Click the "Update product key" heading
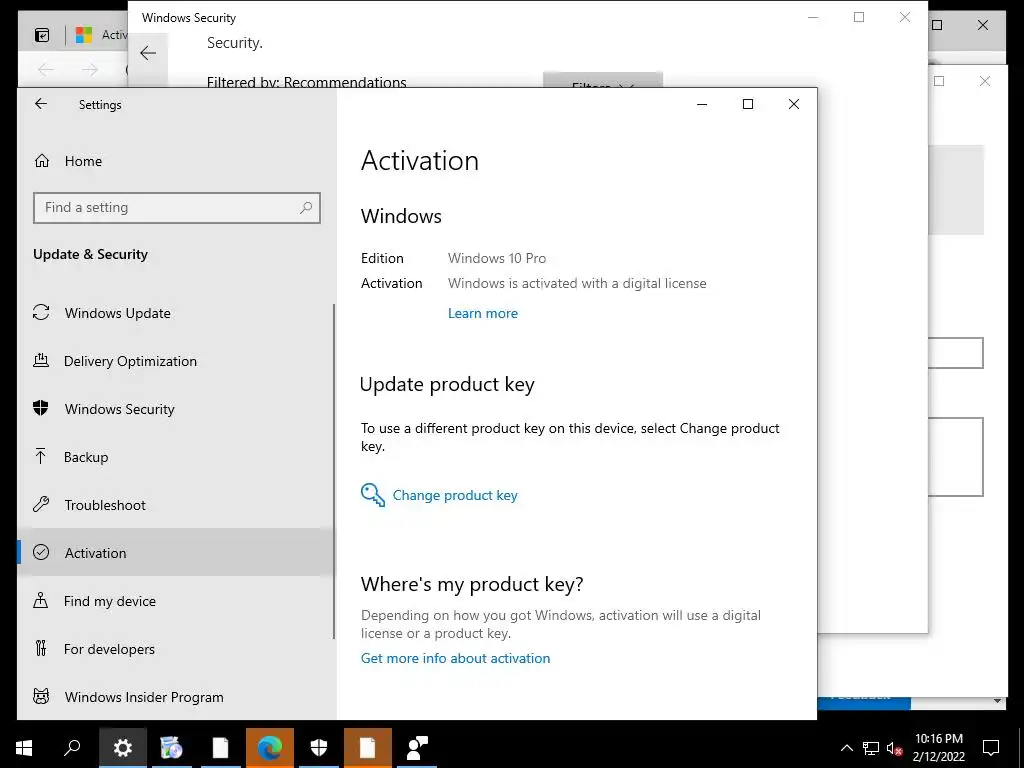 [447, 385]
